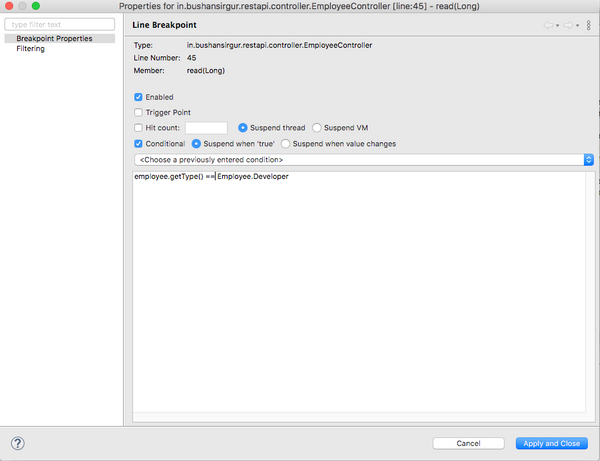Select the Suspend VM radio button
The height and width of the screenshot is (461, 600).
(317, 128)
